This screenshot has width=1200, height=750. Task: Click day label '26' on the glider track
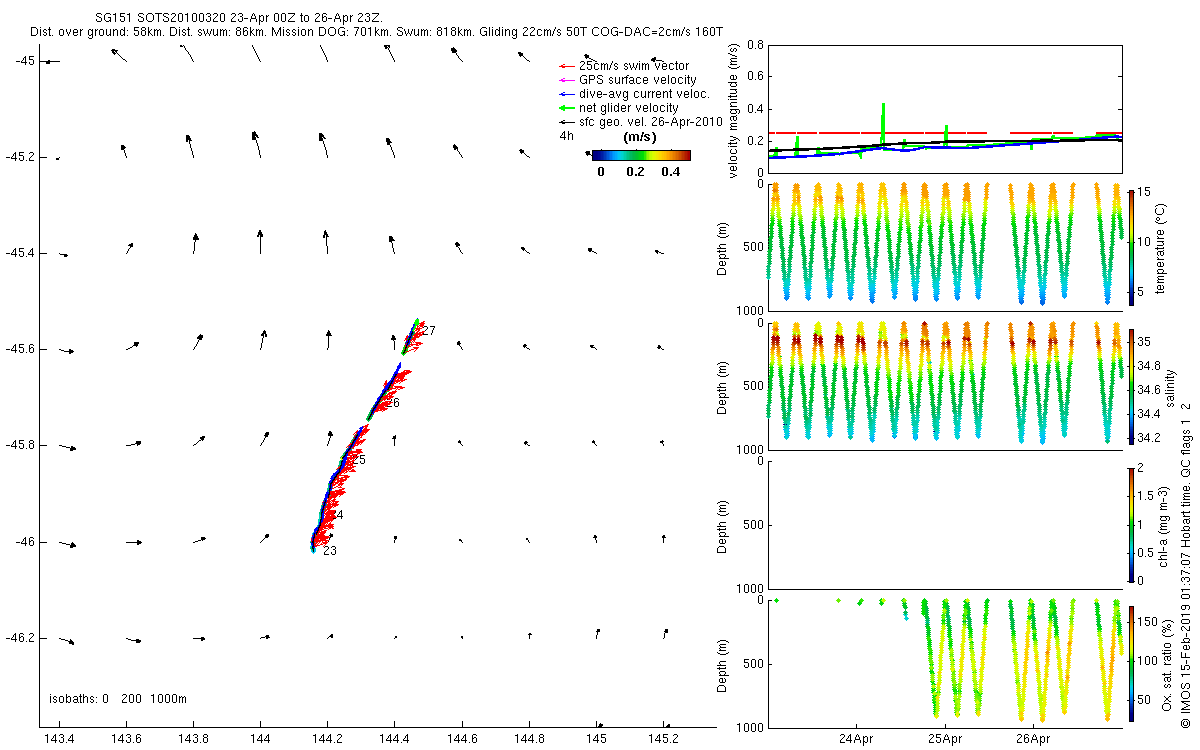point(393,403)
